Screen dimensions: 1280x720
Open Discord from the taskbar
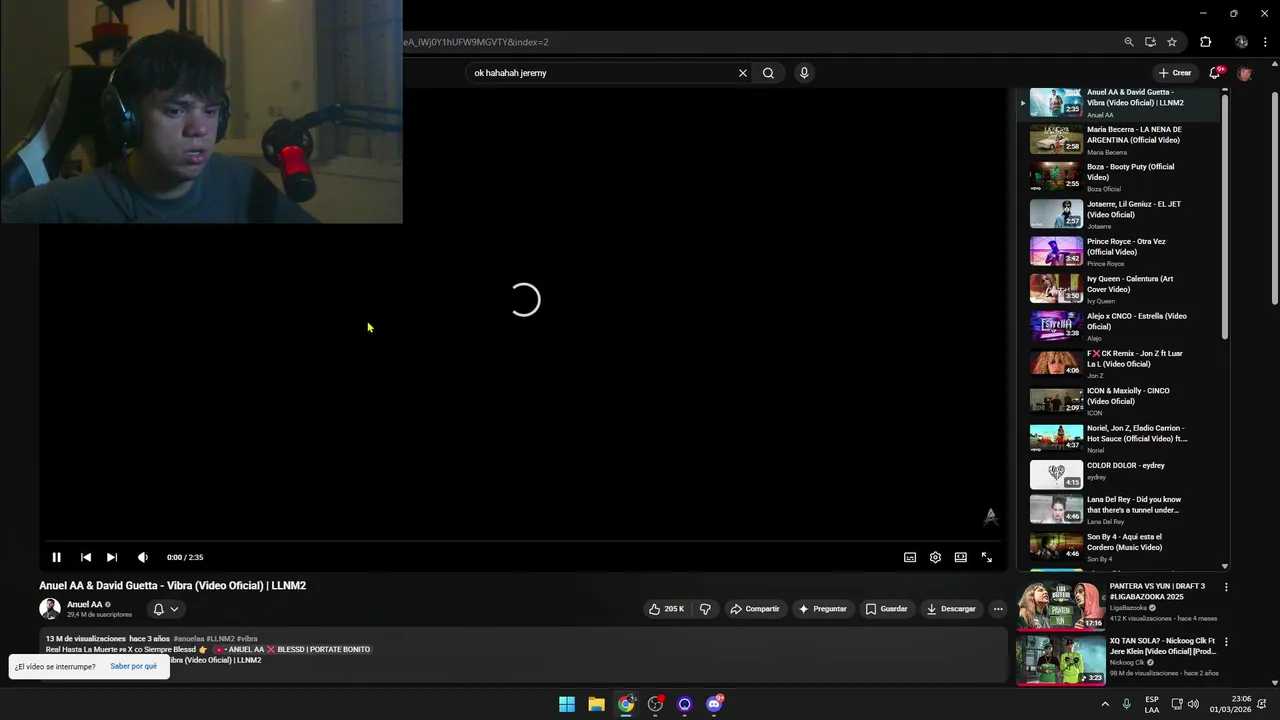714,704
